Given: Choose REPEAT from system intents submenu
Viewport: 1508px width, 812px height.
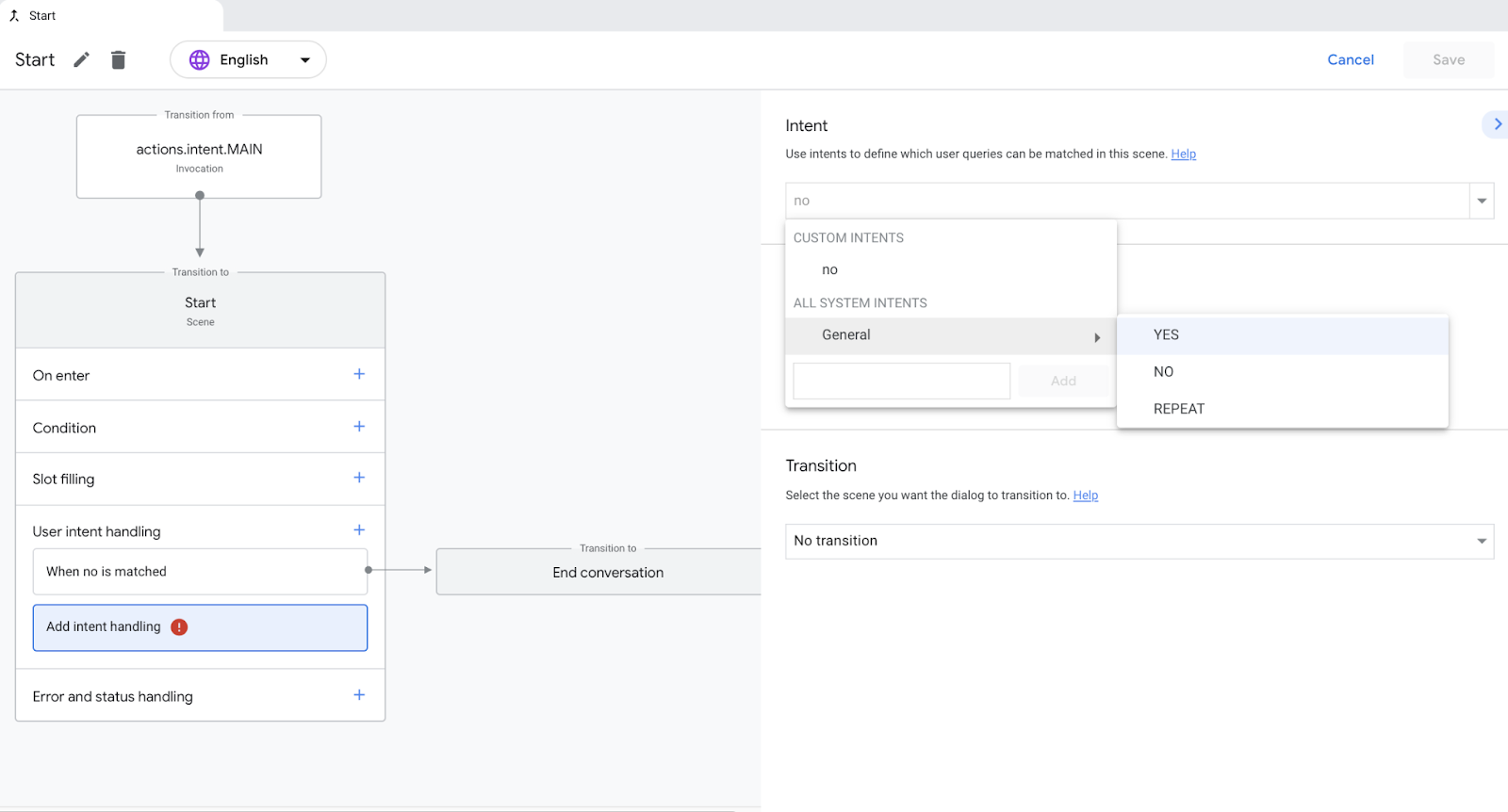Looking at the screenshot, I should [x=1178, y=409].
